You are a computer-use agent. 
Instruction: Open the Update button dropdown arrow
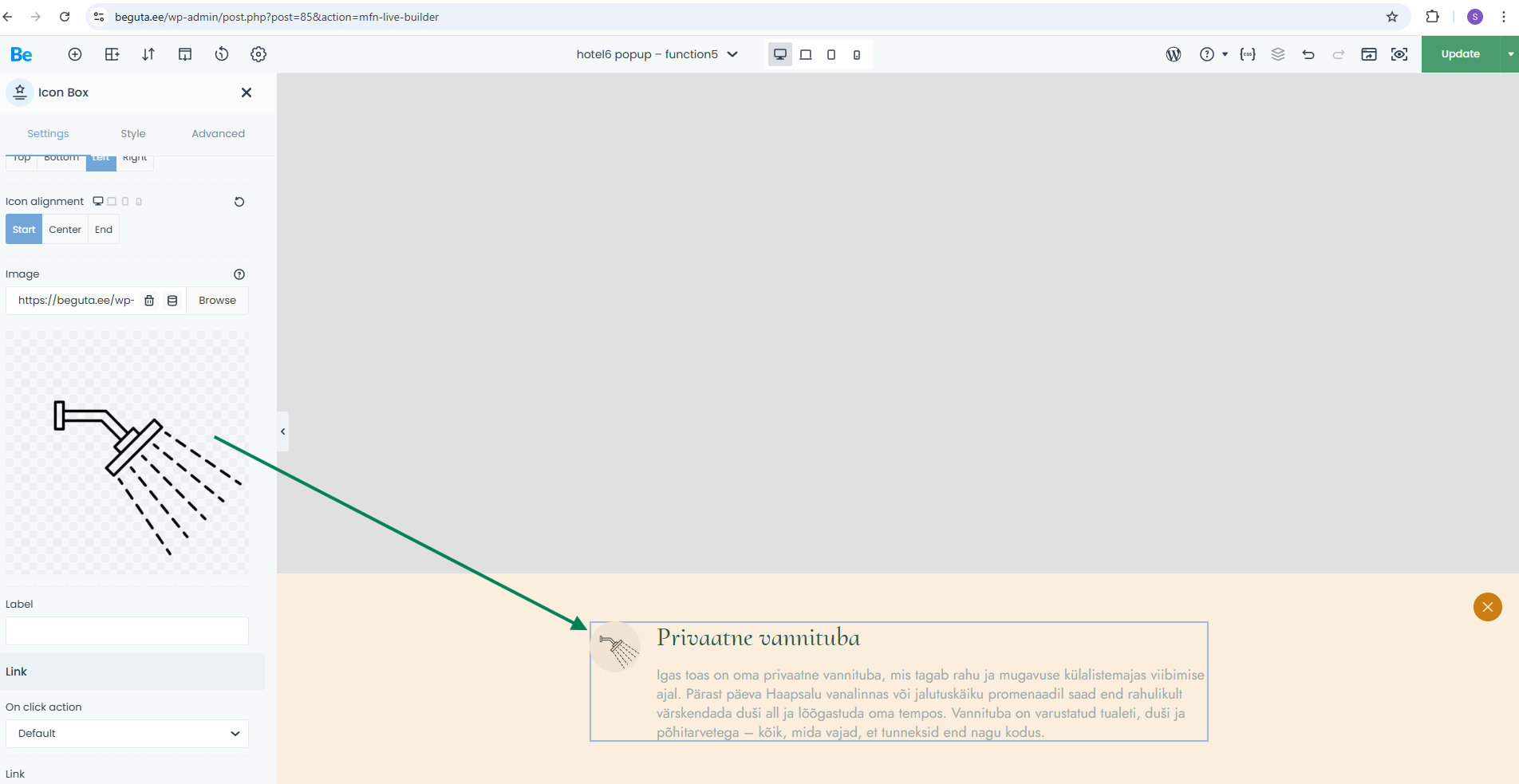tap(1509, 54)
